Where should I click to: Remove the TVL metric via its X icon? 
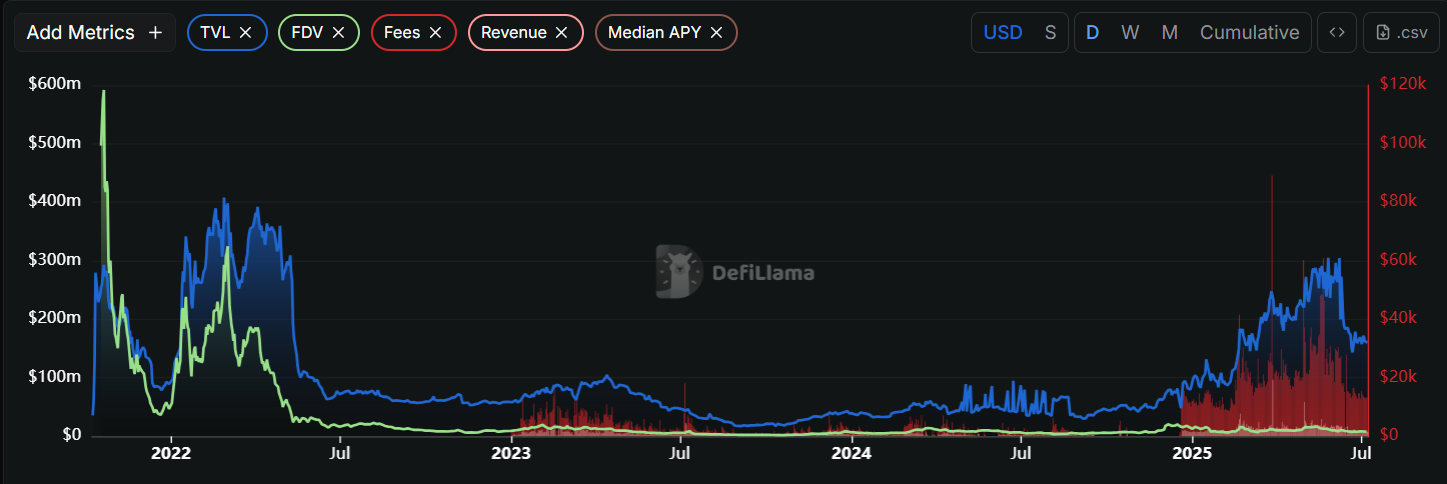[x=246, y=33]
